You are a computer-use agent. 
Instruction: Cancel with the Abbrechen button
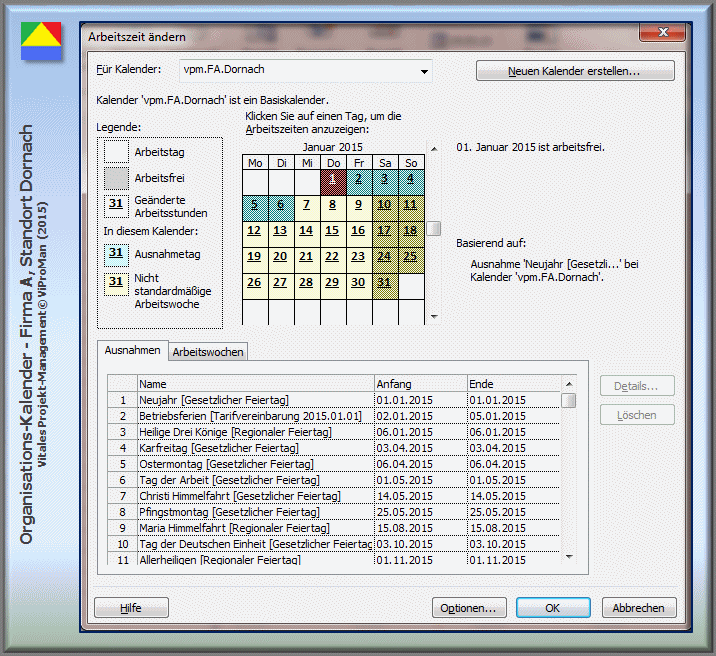[638, 608]
